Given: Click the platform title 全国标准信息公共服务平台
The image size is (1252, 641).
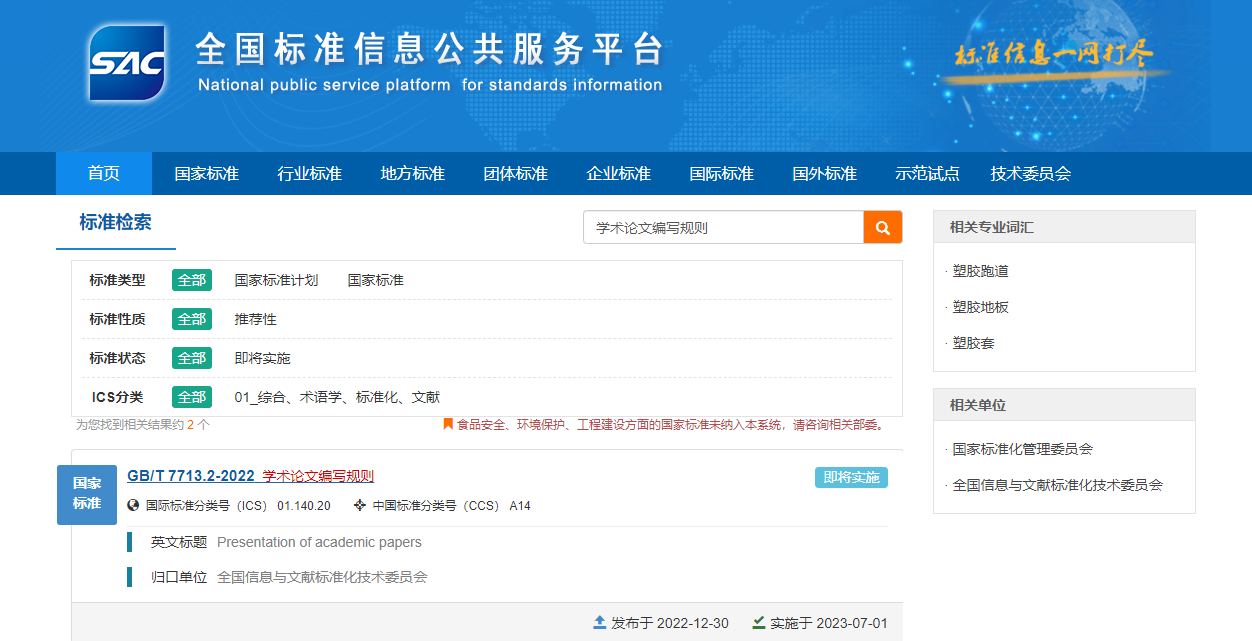Looking at the screenshot, I should 430,48.
